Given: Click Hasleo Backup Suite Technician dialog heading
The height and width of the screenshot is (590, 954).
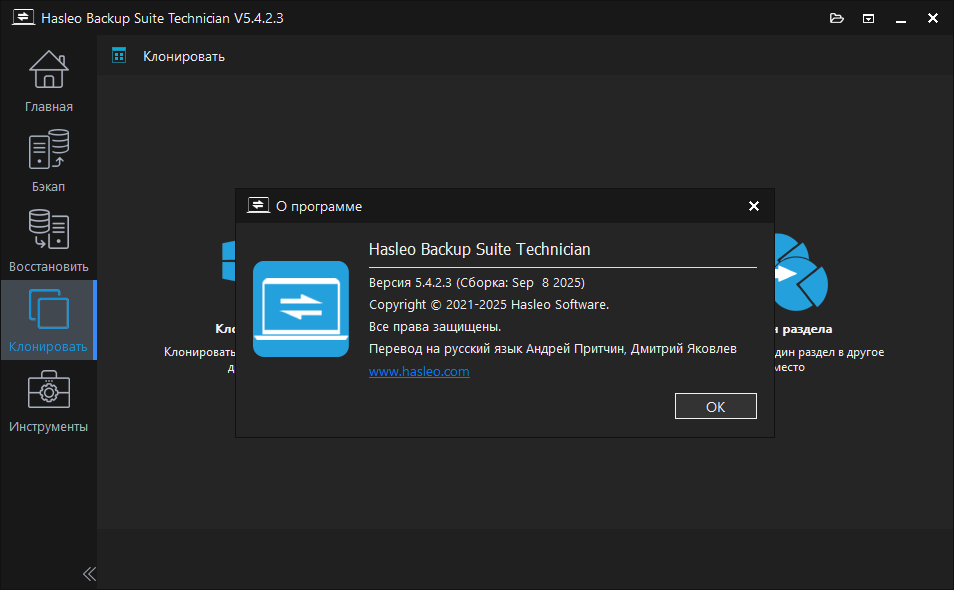Looking at the screenshot, I should (479, 249).
